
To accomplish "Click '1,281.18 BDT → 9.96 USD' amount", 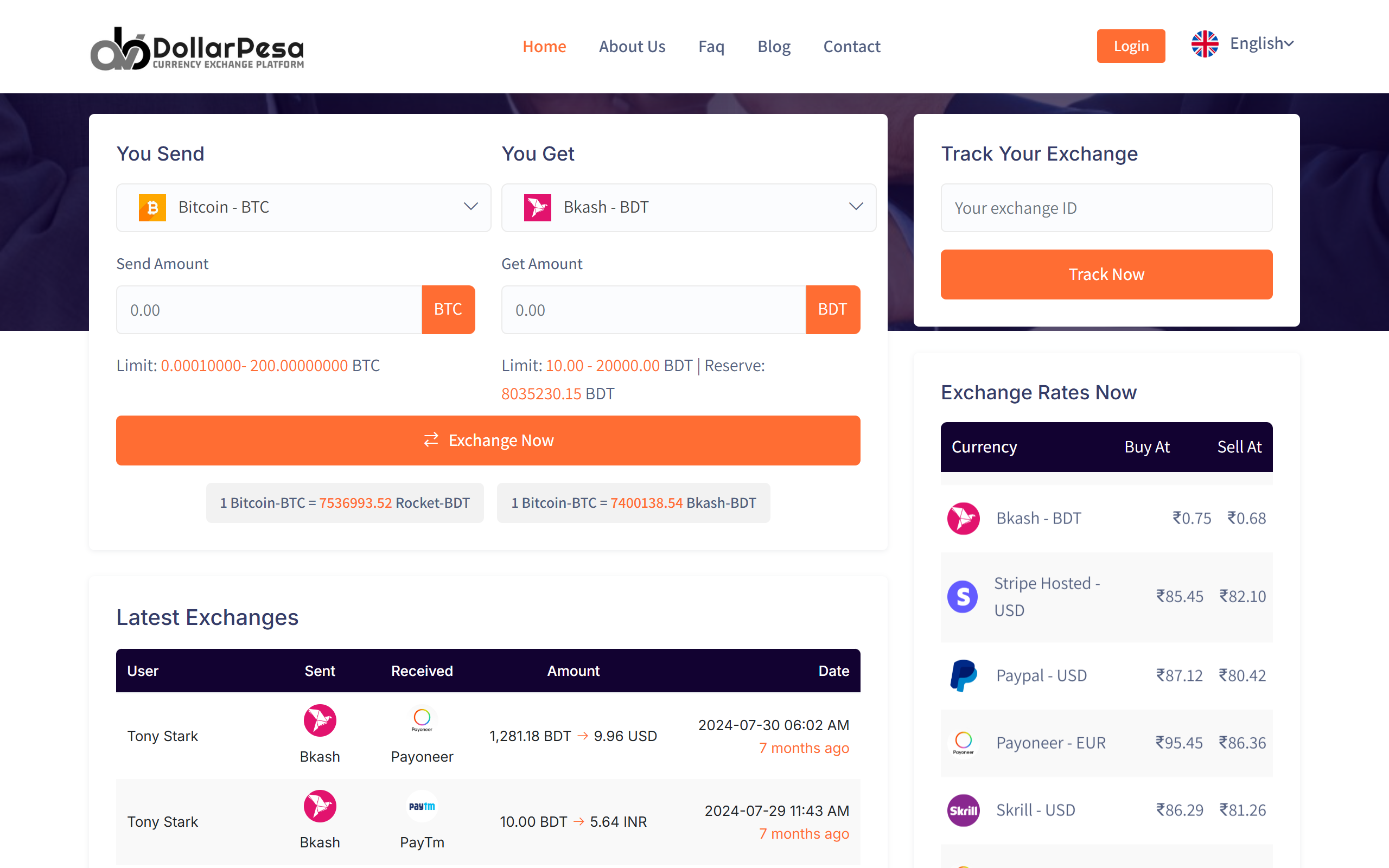I will point(573,736).
